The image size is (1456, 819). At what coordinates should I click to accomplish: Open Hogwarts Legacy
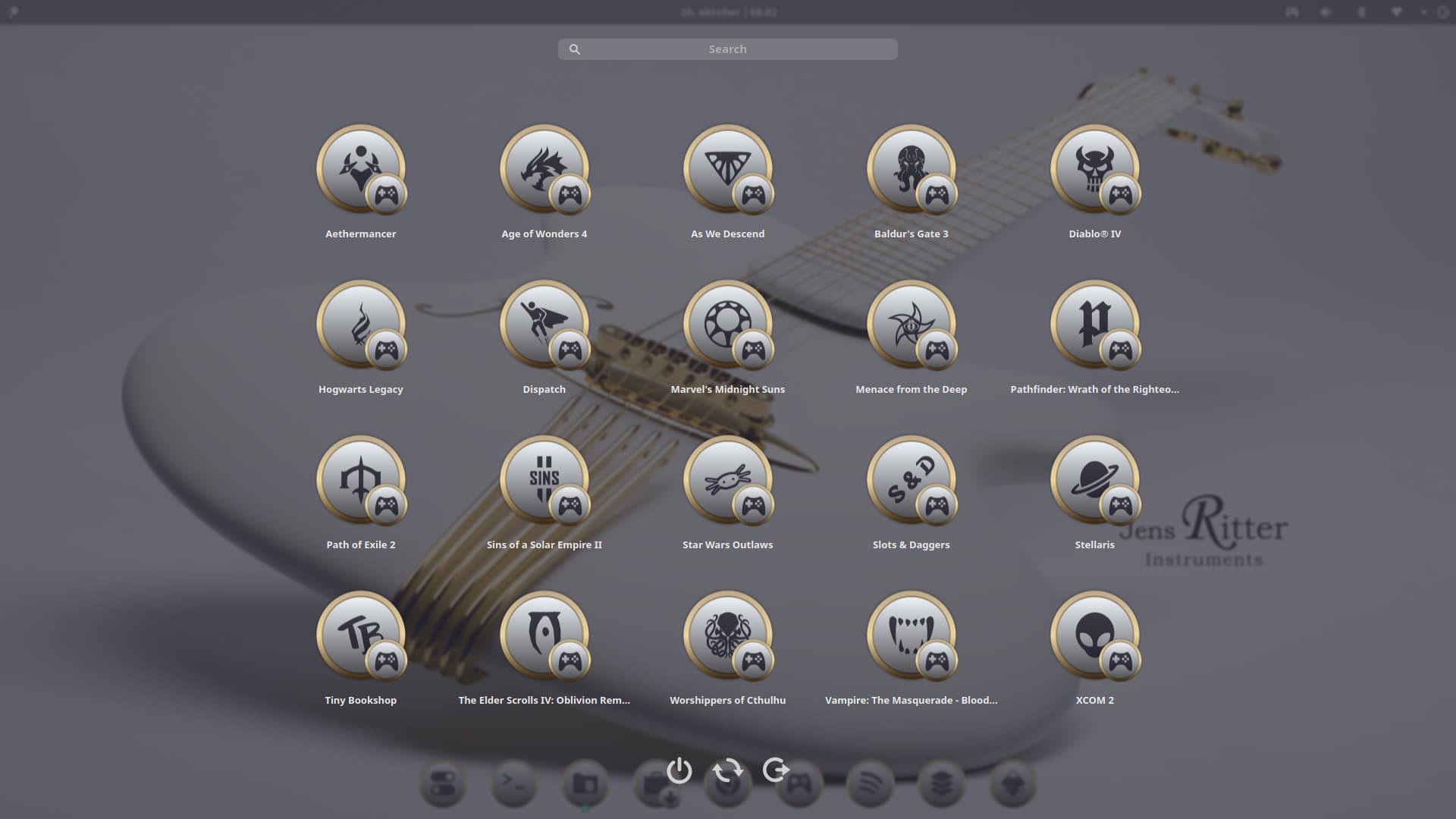point(360,325)
